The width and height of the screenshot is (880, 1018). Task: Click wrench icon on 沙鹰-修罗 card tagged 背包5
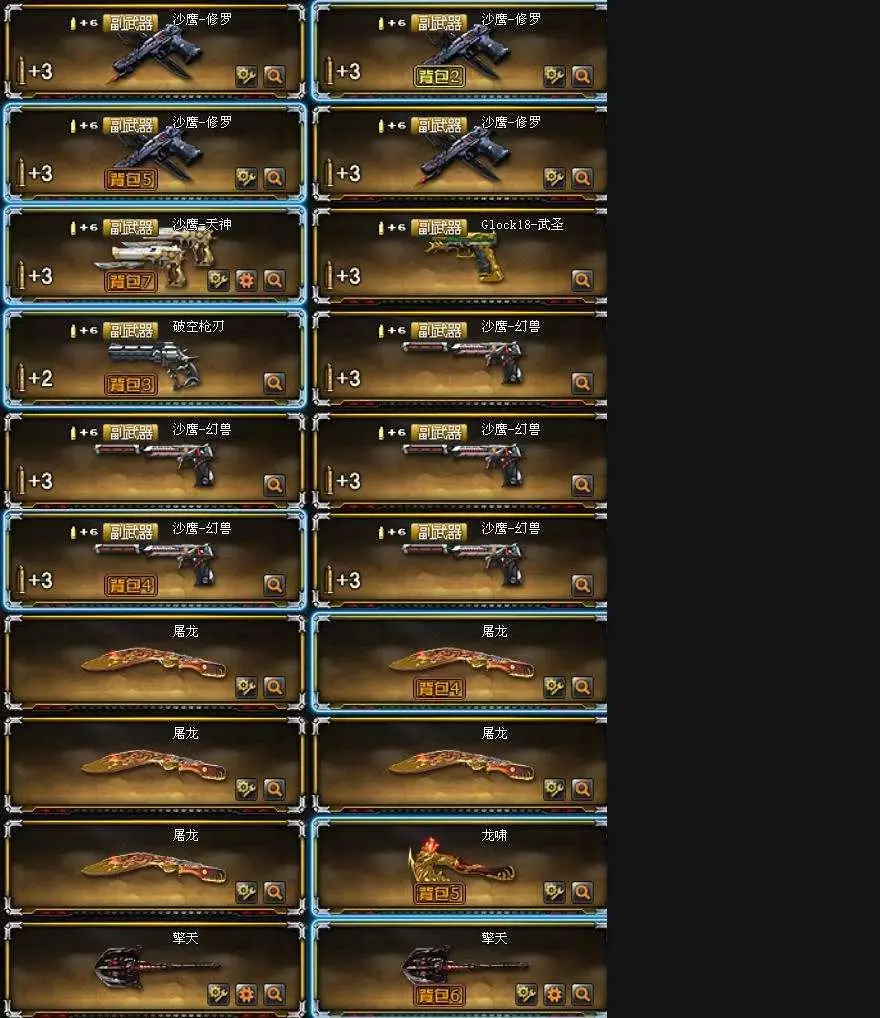[246, 178]
